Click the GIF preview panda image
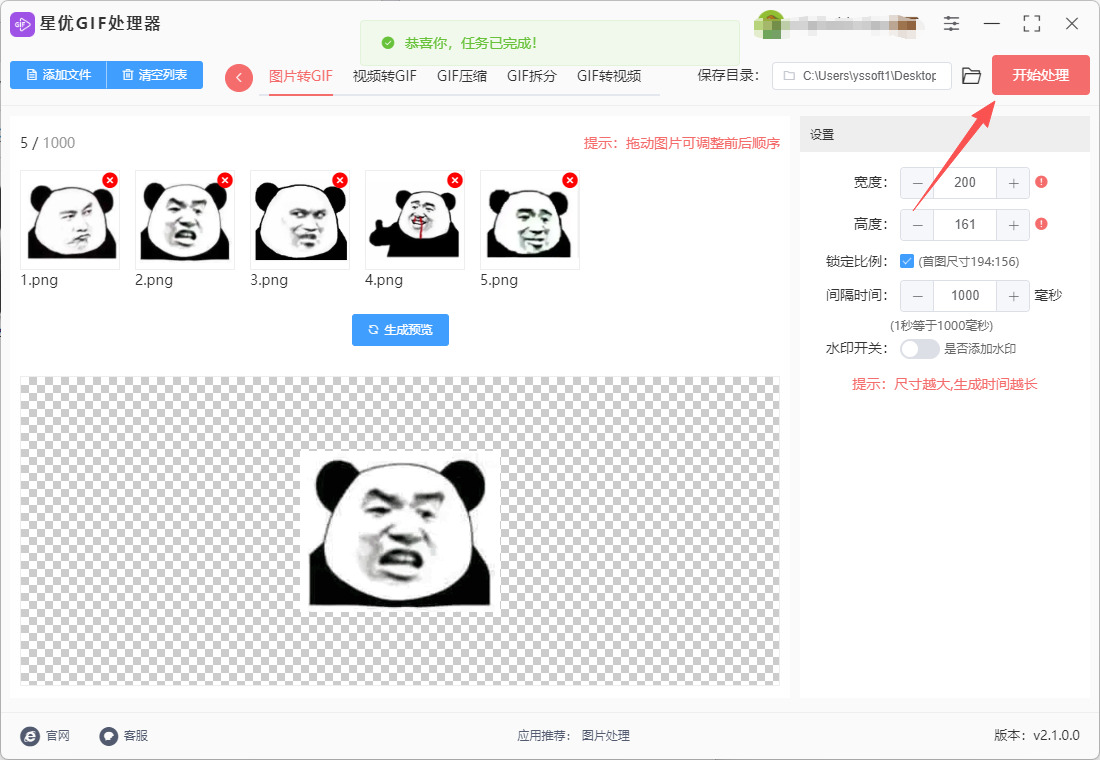Viewport: 1100px width, 760px height. [401, 531]
